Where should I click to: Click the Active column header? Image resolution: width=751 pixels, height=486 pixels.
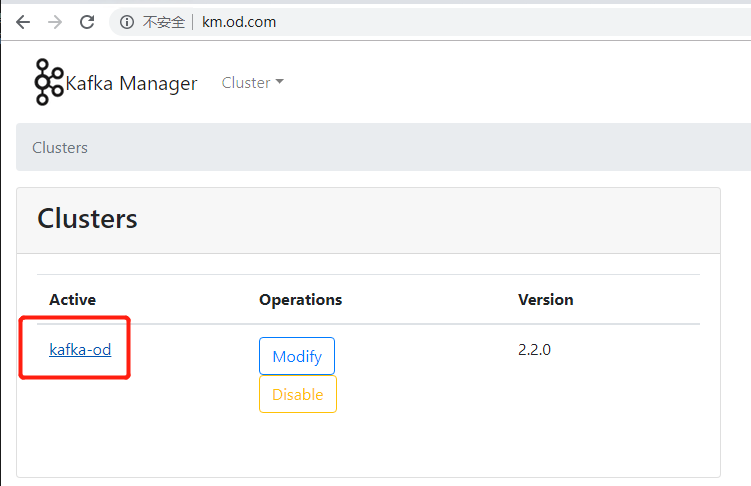[72, 300]
